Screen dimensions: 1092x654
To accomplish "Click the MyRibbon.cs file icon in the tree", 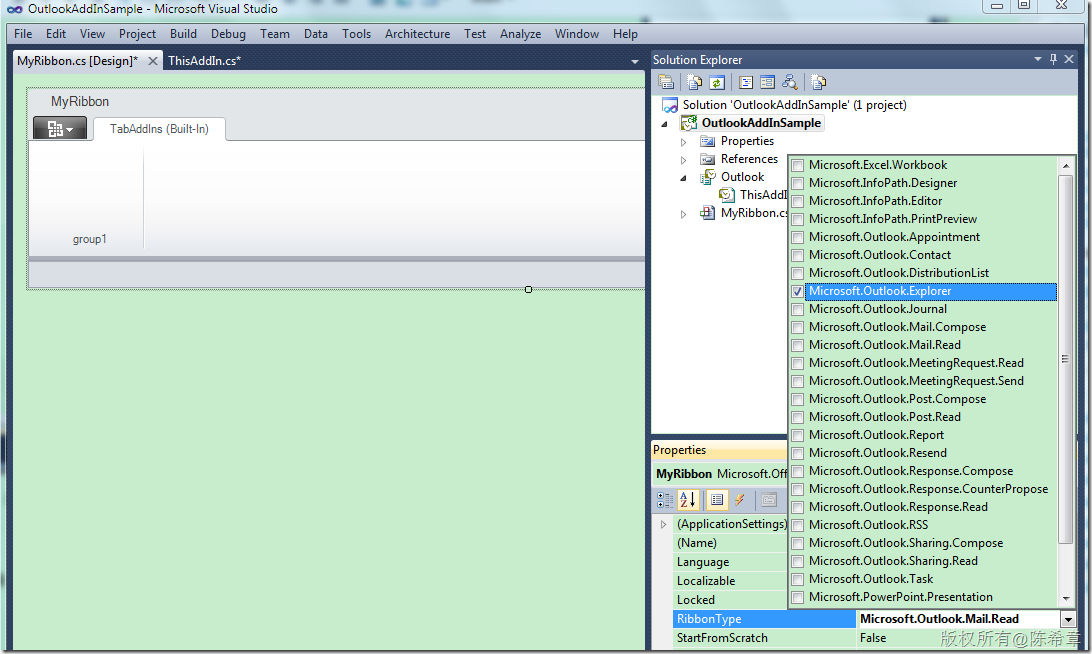I will pyautogui.click(x=708, y=213).
